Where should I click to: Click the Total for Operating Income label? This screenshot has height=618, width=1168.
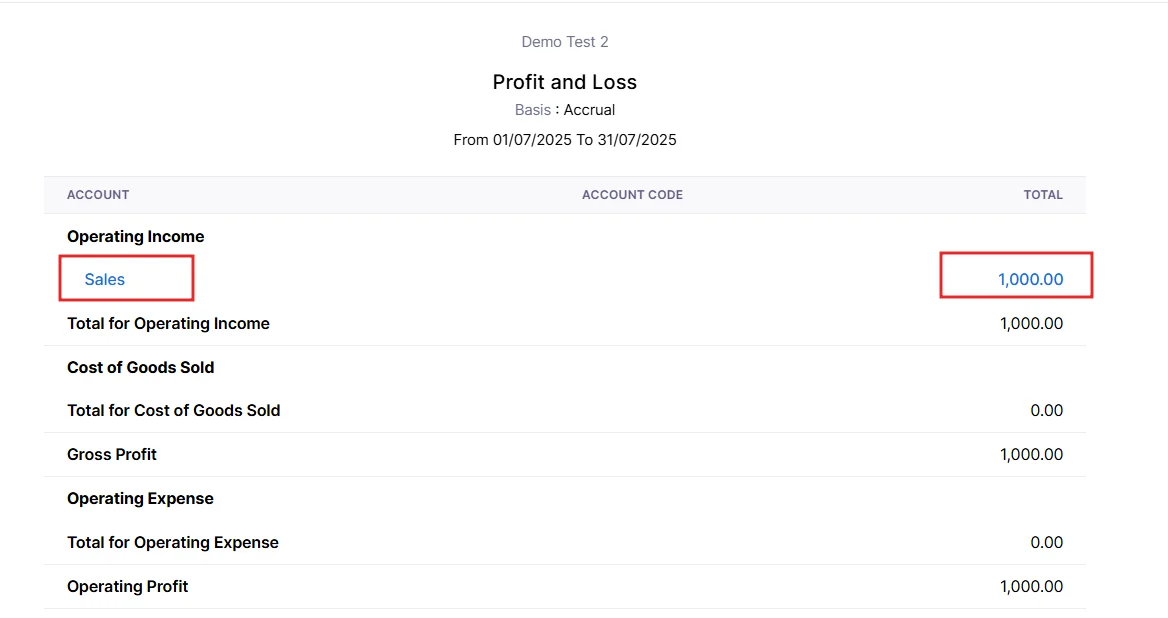pyautogui.click(x=168, y=324)
